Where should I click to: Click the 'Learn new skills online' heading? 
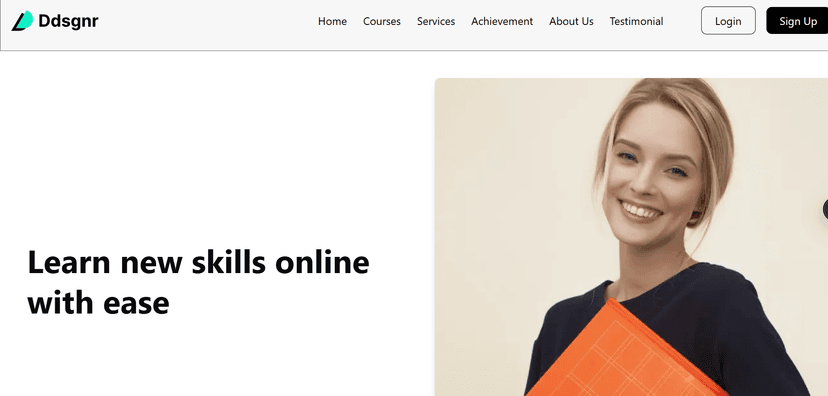point(199,283)
